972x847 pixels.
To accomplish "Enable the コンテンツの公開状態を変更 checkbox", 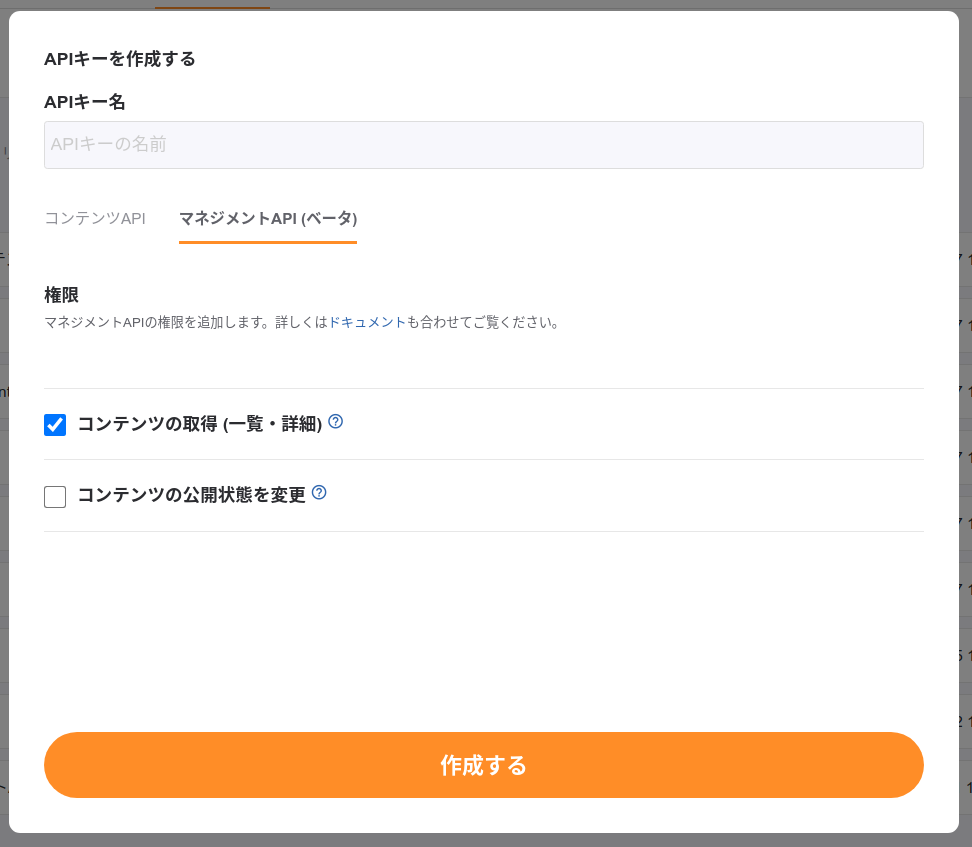I will pos(55,496).
